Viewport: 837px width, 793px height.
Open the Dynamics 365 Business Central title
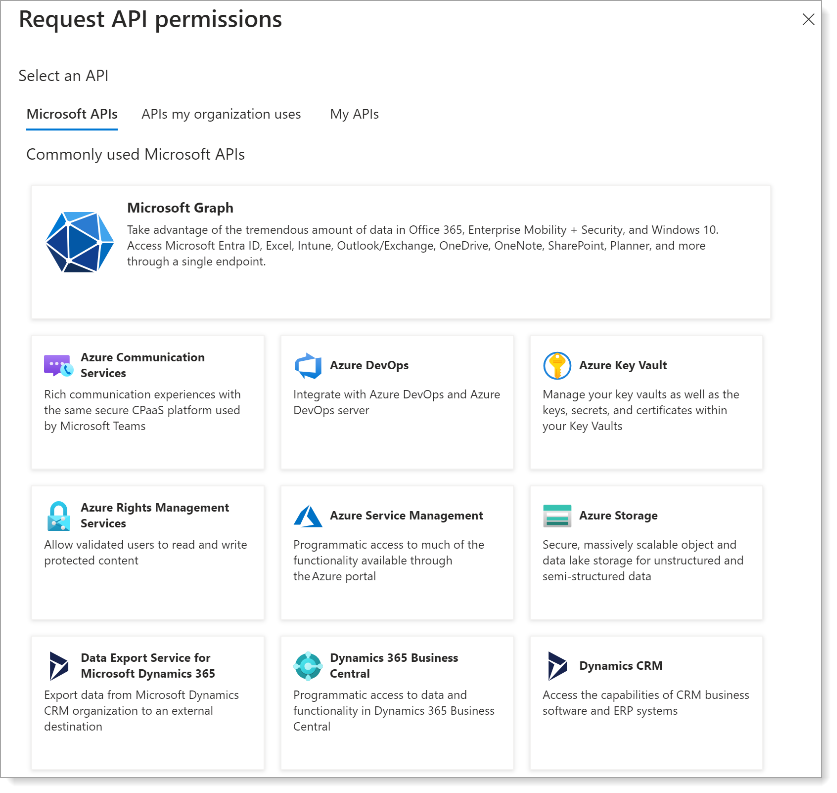click(x=394, y=665)
